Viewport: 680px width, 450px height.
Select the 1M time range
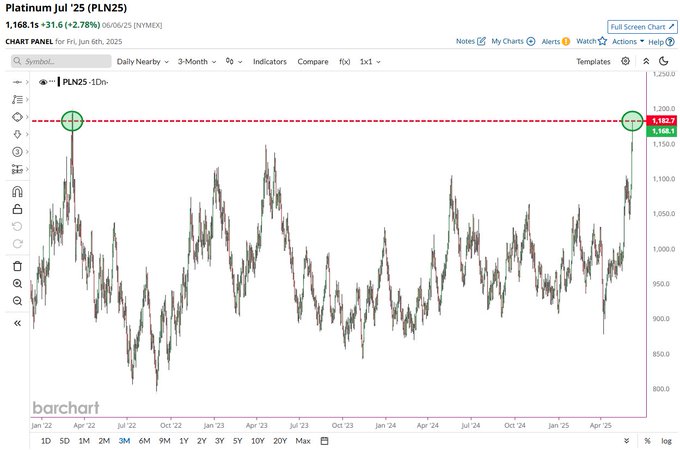pos(84,441)
